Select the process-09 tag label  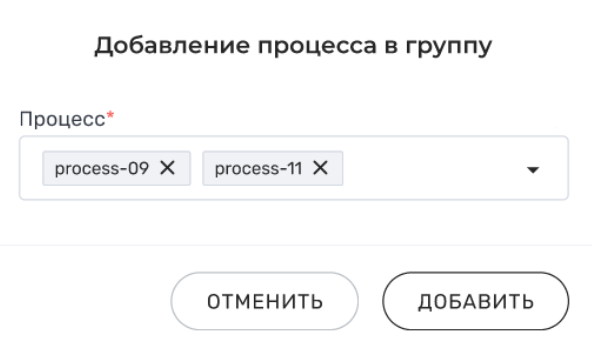pos(102,168)
